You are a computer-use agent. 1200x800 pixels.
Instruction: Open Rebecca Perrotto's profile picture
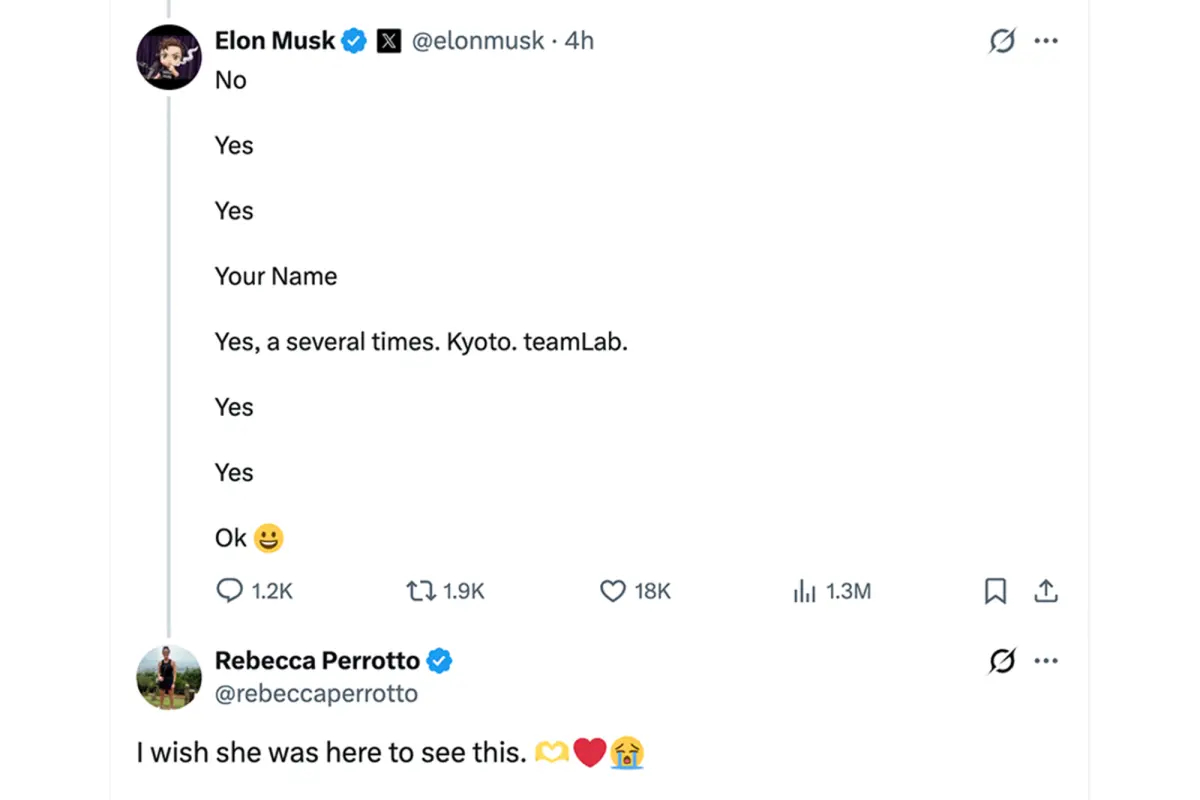pyautogui.click(x=169, y=677)
